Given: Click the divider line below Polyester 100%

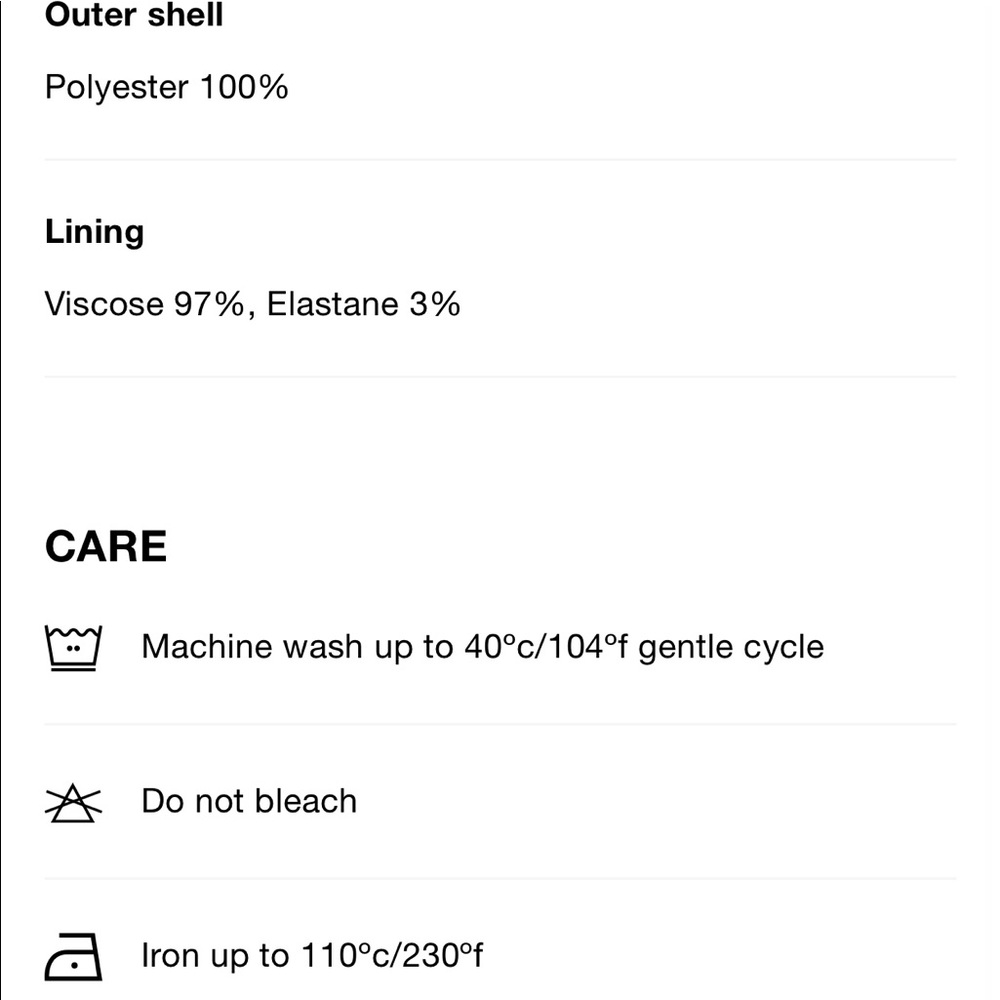Looking at the screenshot, I should (x=501, y=159).
